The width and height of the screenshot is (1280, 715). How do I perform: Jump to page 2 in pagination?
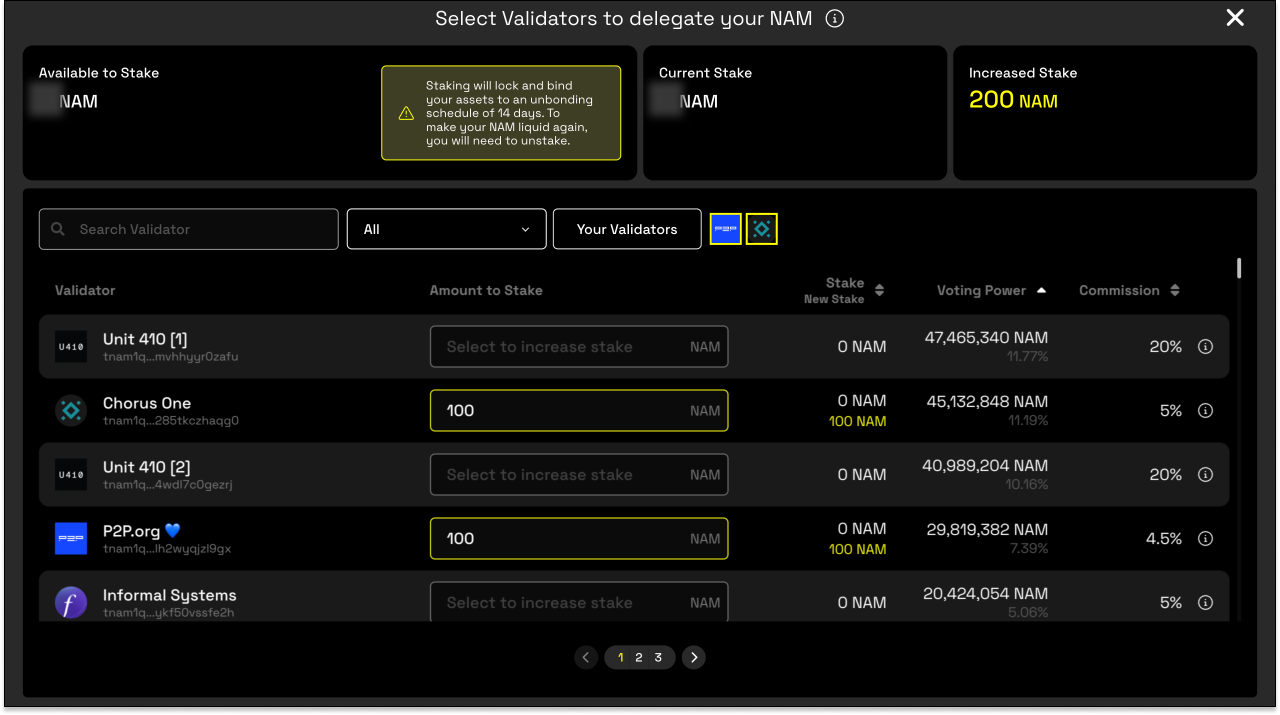coord(639,657)
